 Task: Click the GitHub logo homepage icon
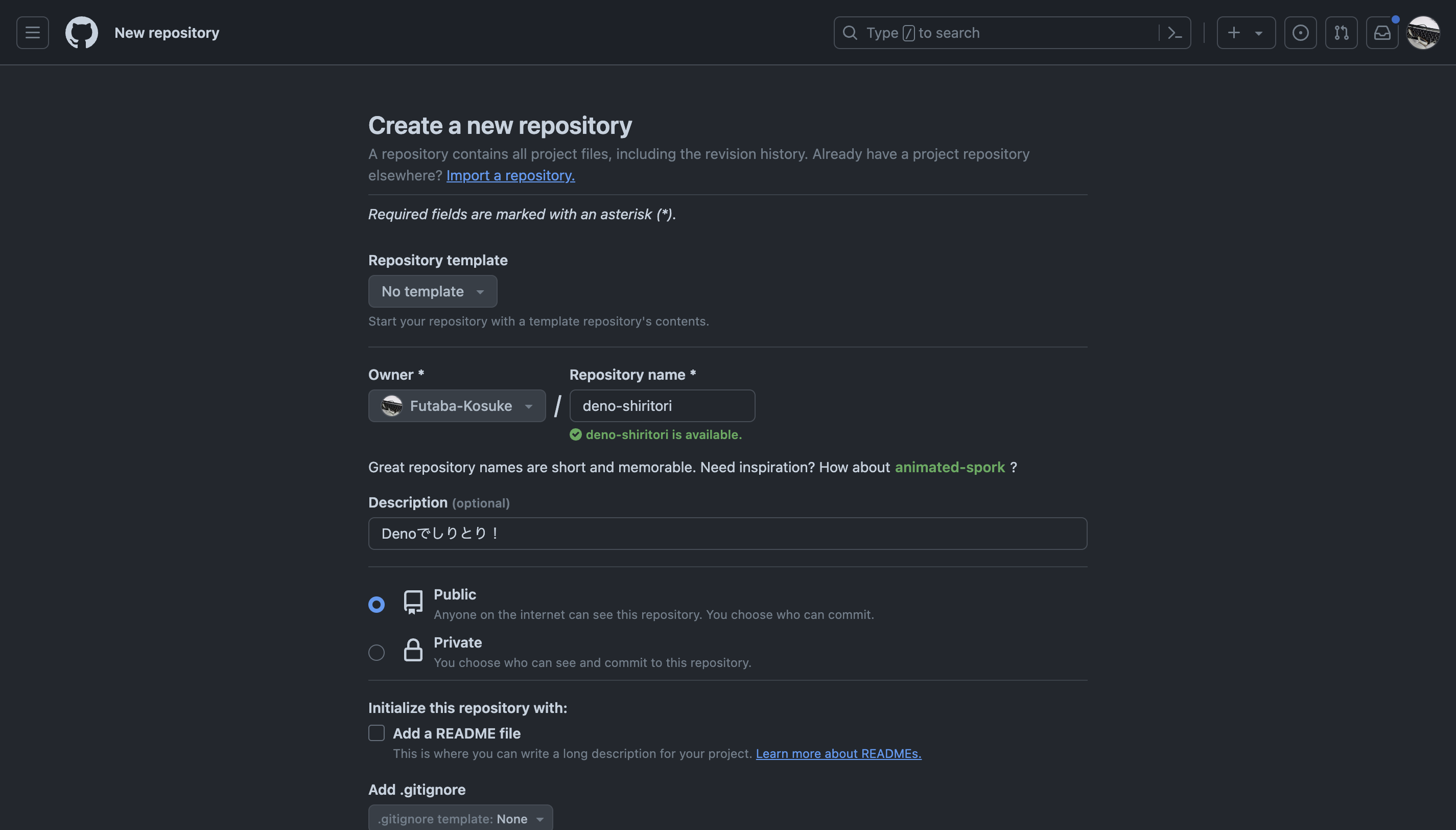[x=81, y=33]
